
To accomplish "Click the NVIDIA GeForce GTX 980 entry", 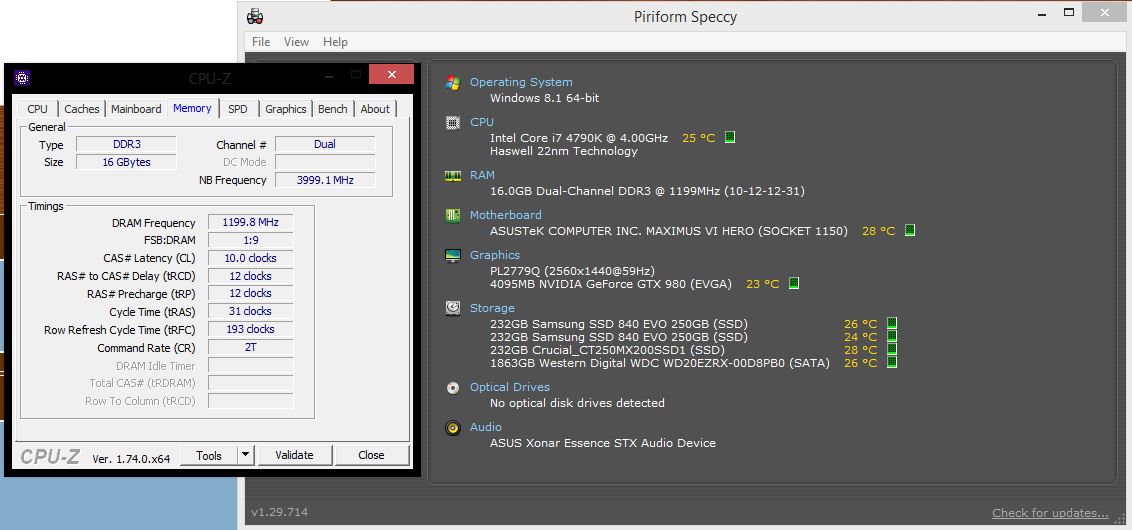I will click(611, 284).
